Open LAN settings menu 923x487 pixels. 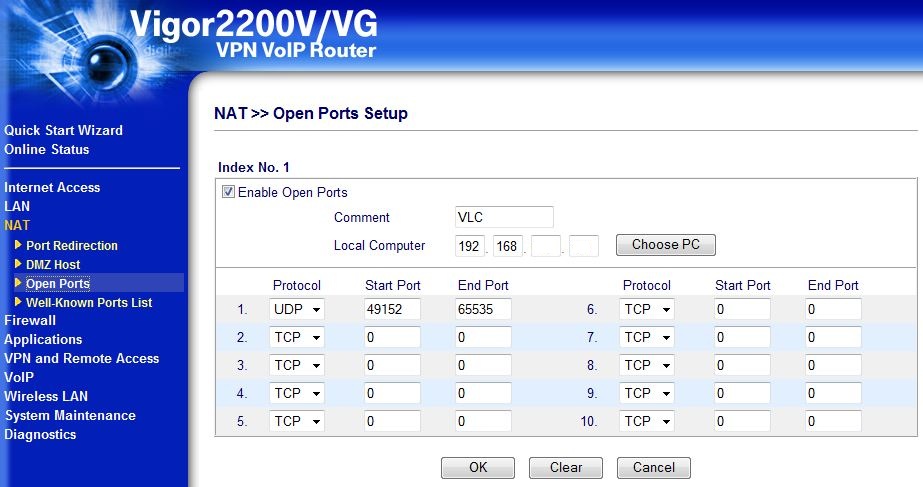16,206
